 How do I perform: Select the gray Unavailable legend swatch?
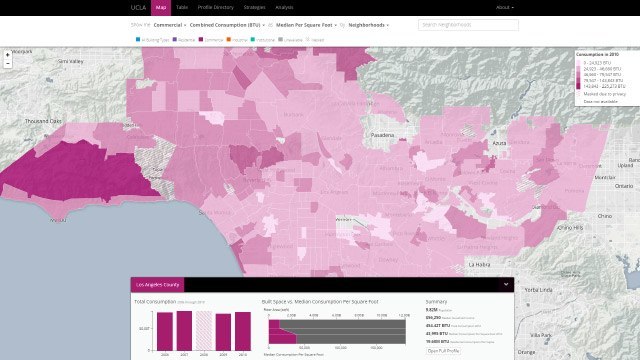click(280, 40)
